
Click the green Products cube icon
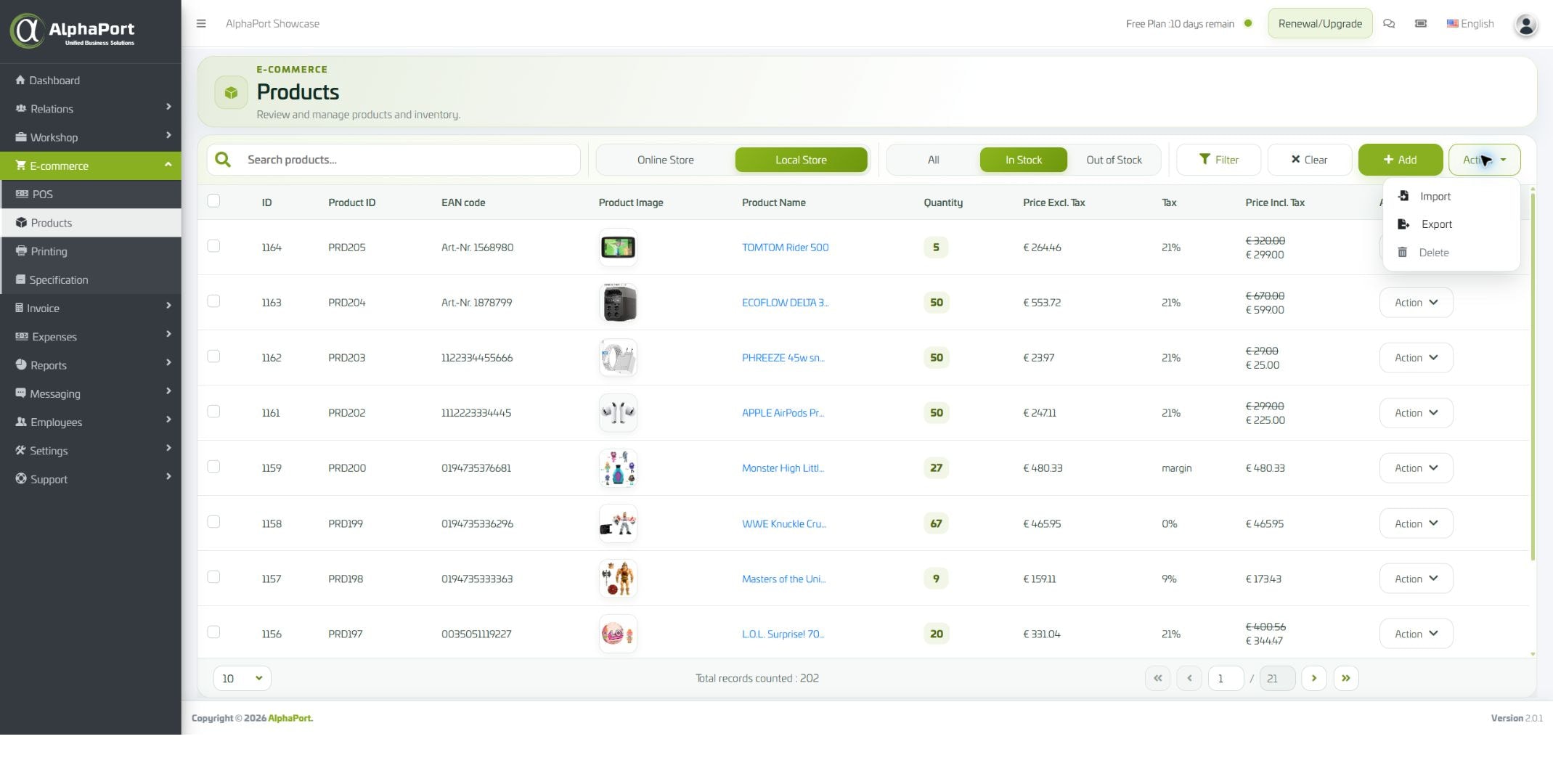231,93
